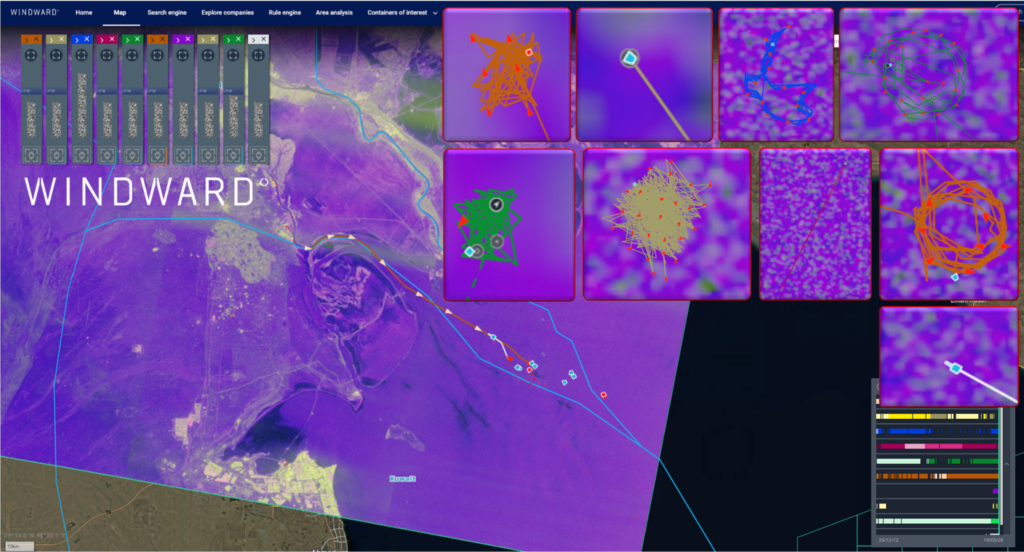Close the green card beside the crimson card
This screenshot has height=552, width=1024.
point(137,39)
